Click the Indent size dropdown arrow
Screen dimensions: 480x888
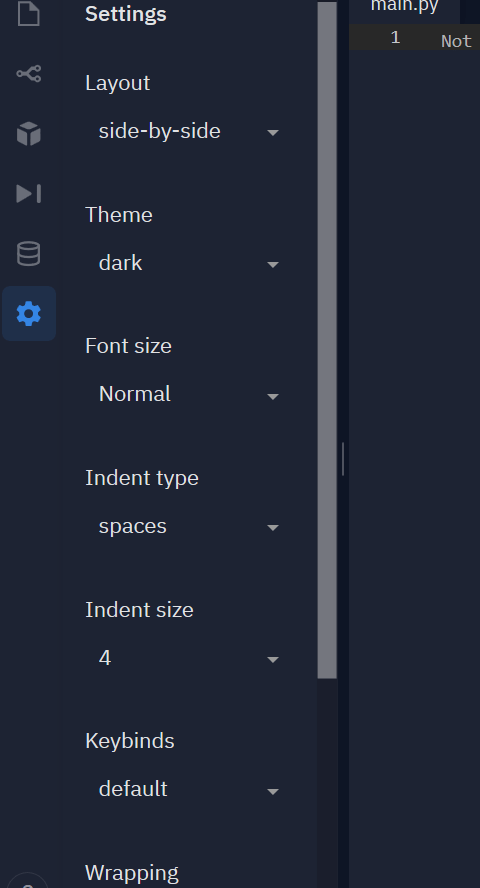(x=273, y=660)
